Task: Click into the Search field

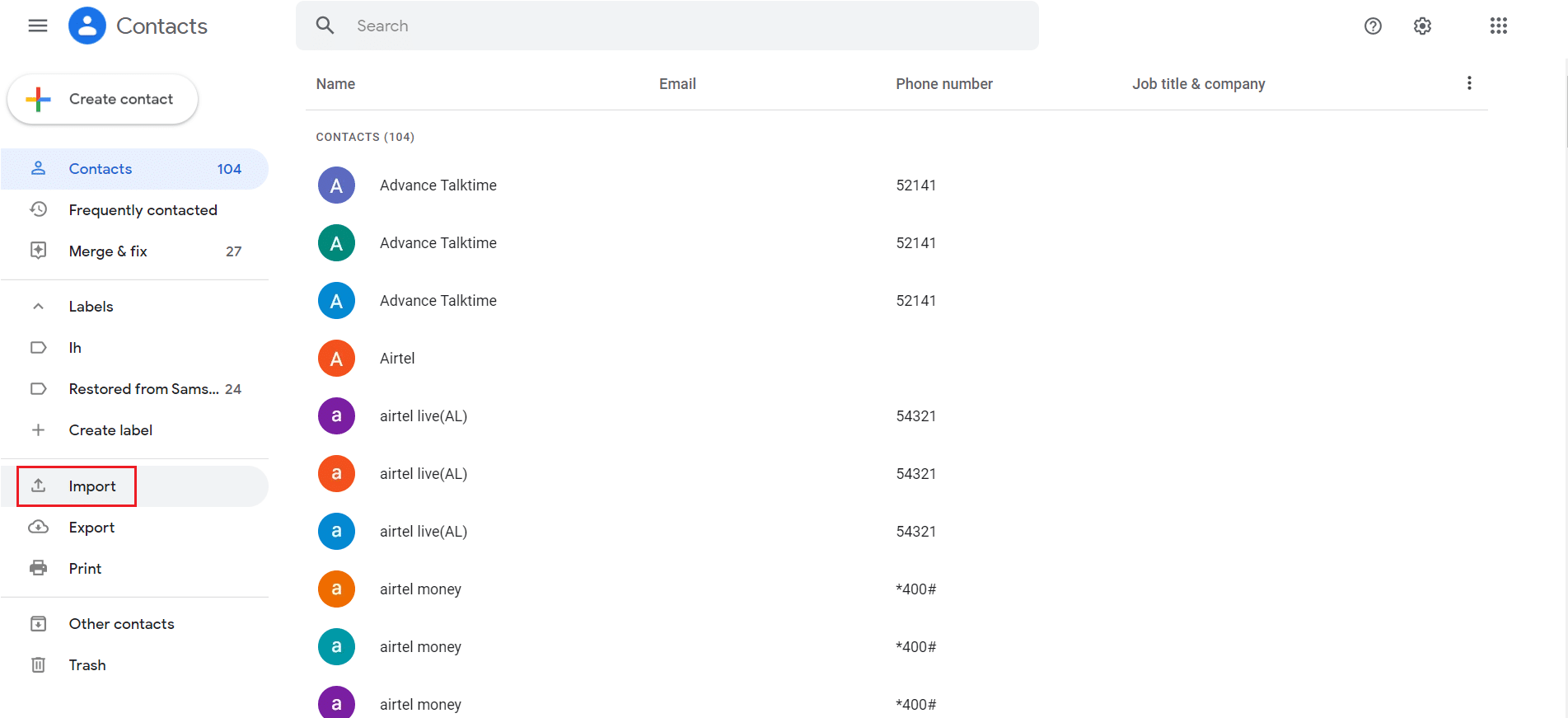Action: (667, 26)
